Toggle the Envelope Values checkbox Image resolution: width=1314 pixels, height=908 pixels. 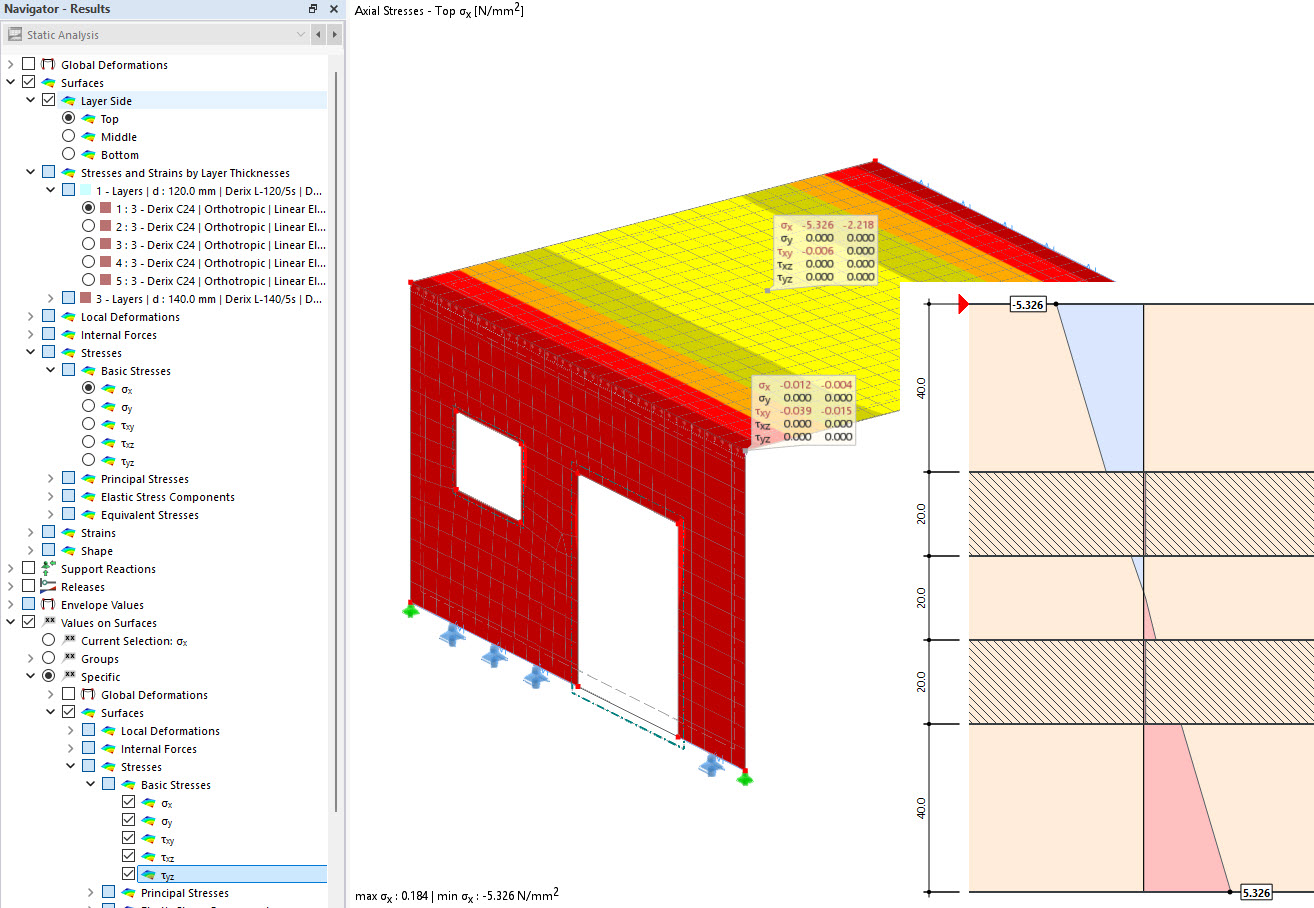pos(28,605)
